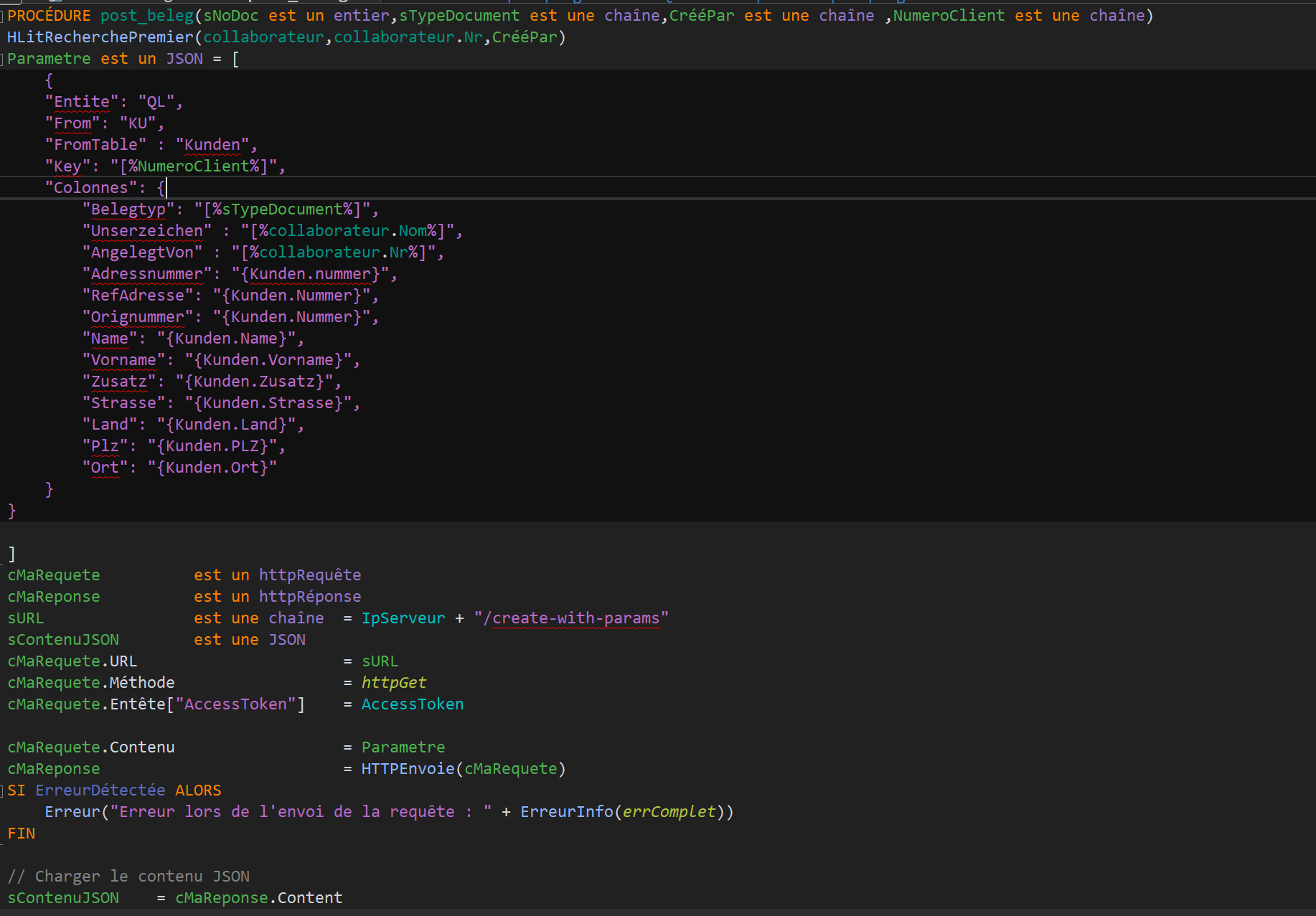Click the "Strasse" key

pos(123,403)
